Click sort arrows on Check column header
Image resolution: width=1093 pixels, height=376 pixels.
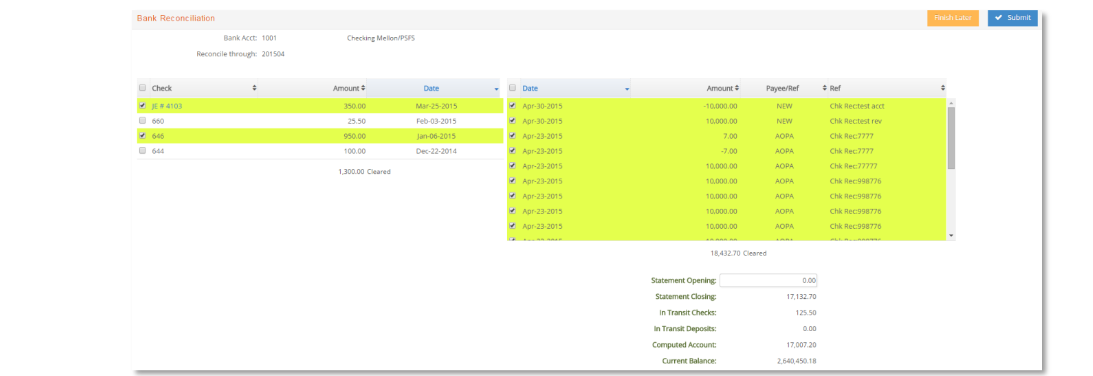click(x=254, y=89)
